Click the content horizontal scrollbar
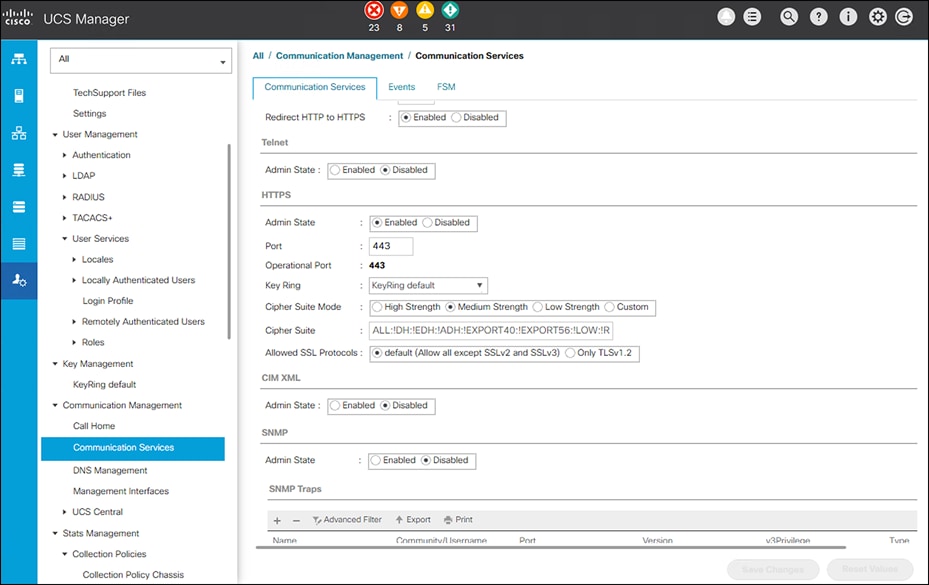The image size is (929, 585). click(551, 548)
